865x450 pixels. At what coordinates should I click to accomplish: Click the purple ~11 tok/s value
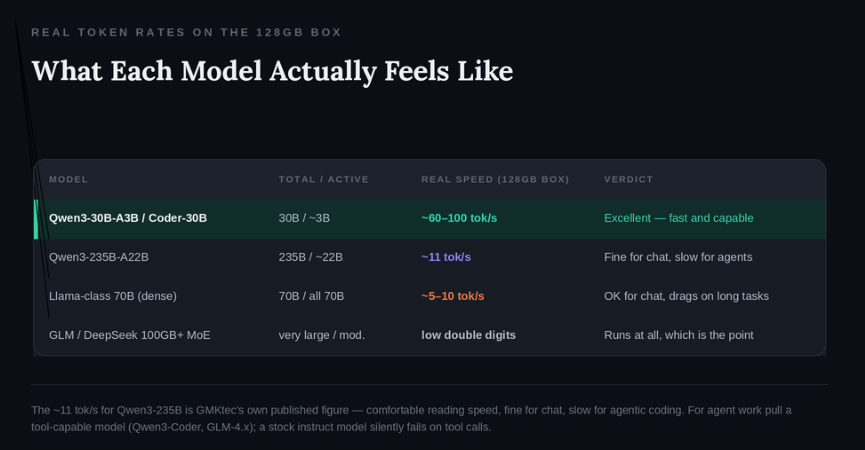tap(446, 257)
